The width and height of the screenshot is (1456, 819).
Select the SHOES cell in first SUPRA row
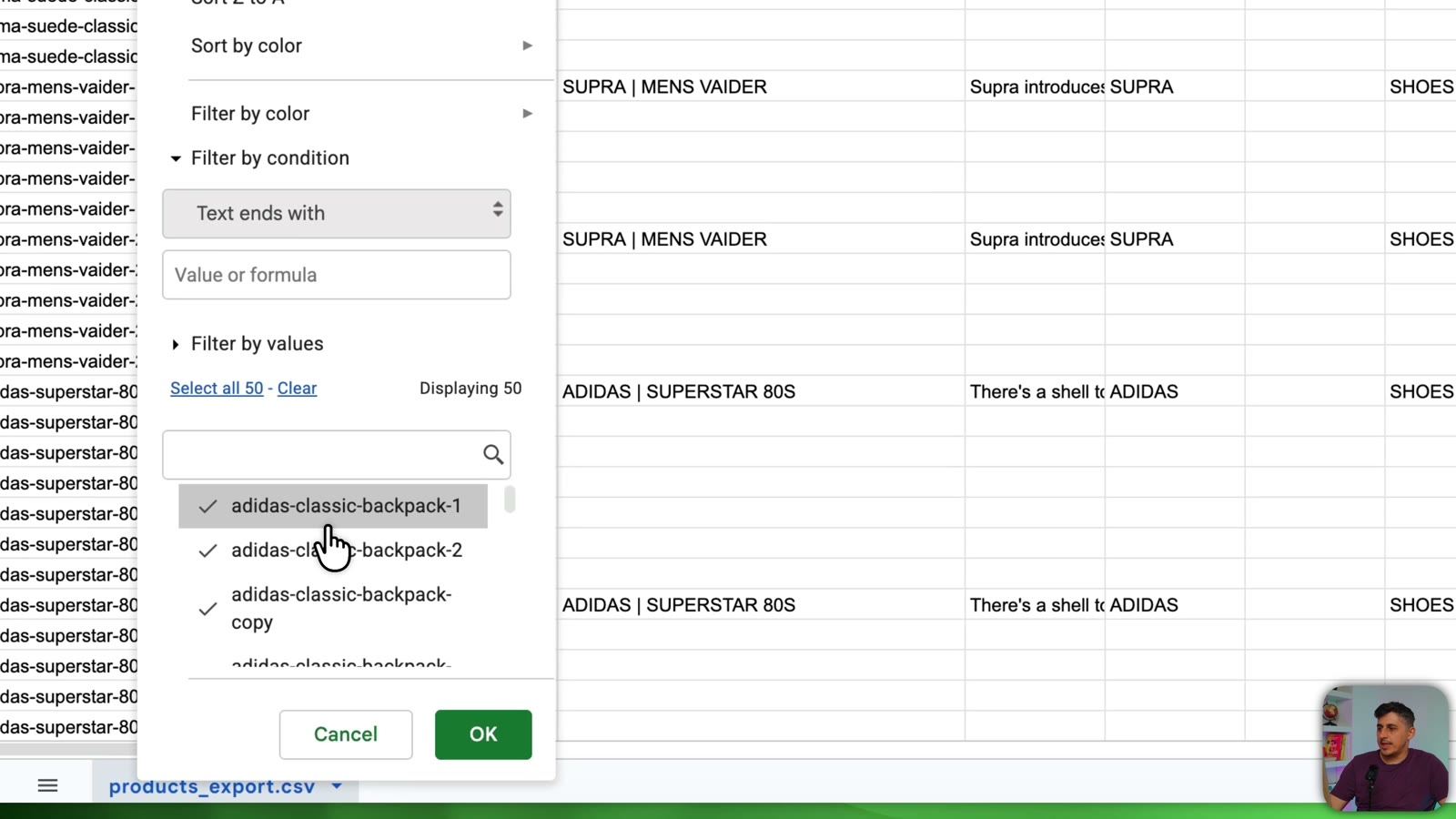pyautogui.click(x=1421, y=86)
